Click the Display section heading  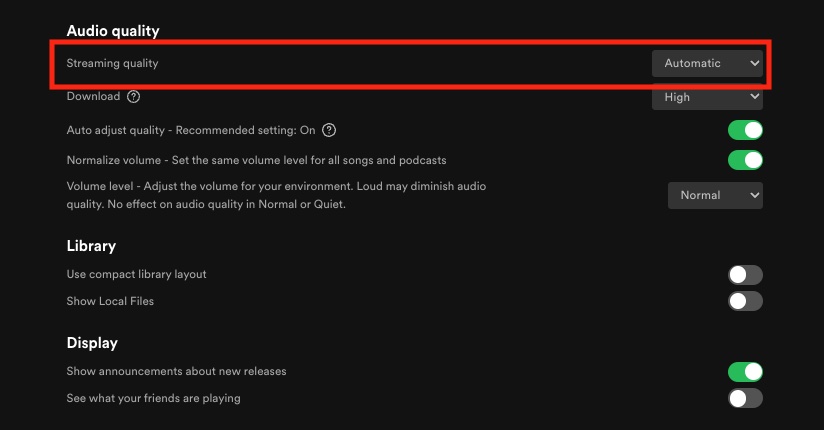point(92,343)
